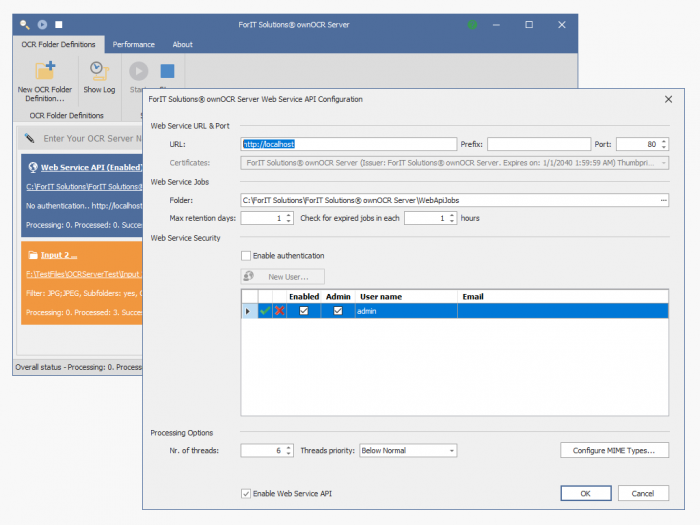
Task: Click the key icon in main title bar
Action: [25, 25]
